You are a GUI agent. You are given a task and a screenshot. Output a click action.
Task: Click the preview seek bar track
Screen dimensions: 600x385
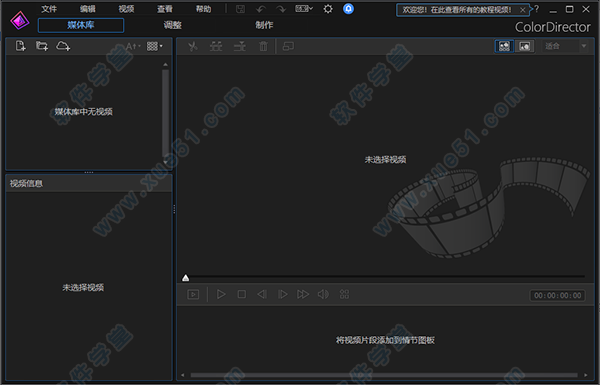click(x=387, y=276)
